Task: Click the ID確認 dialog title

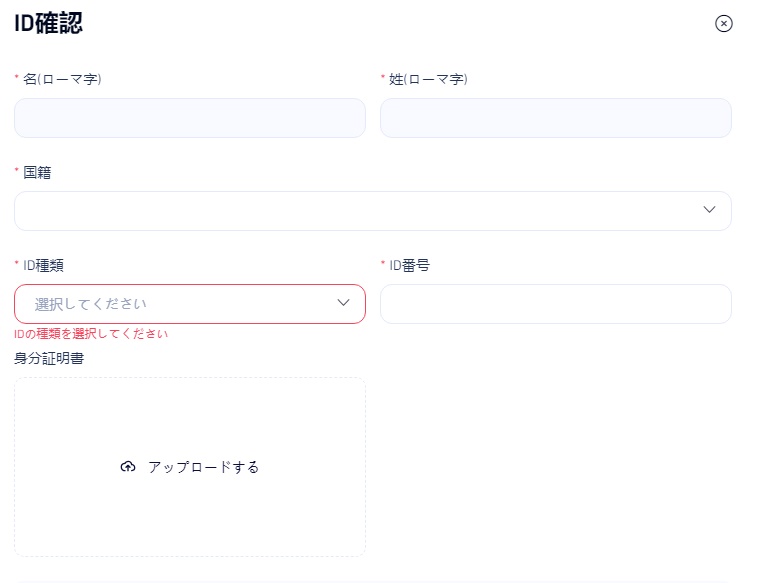Action: point(48,24)
